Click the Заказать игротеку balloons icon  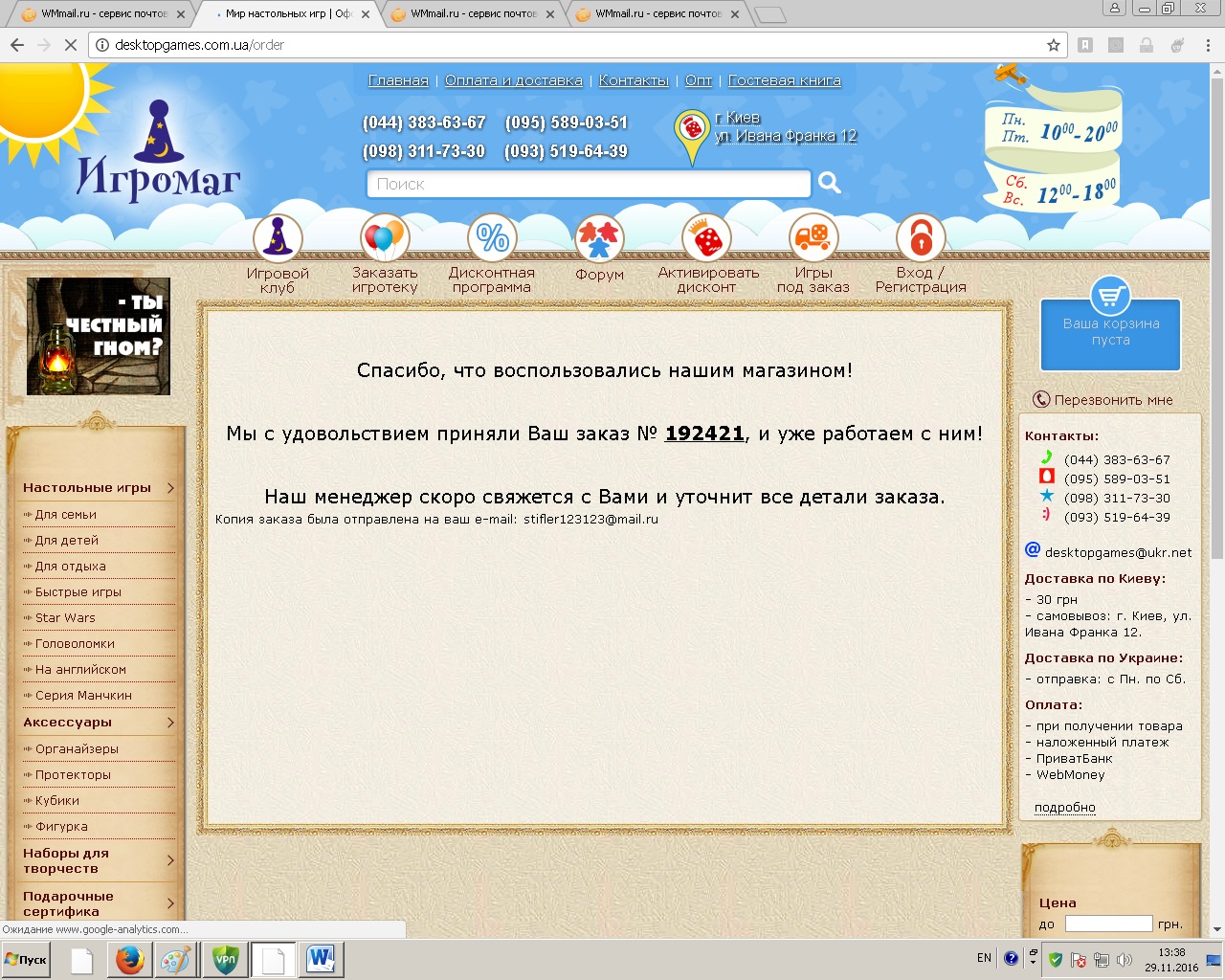click(385, 237)
